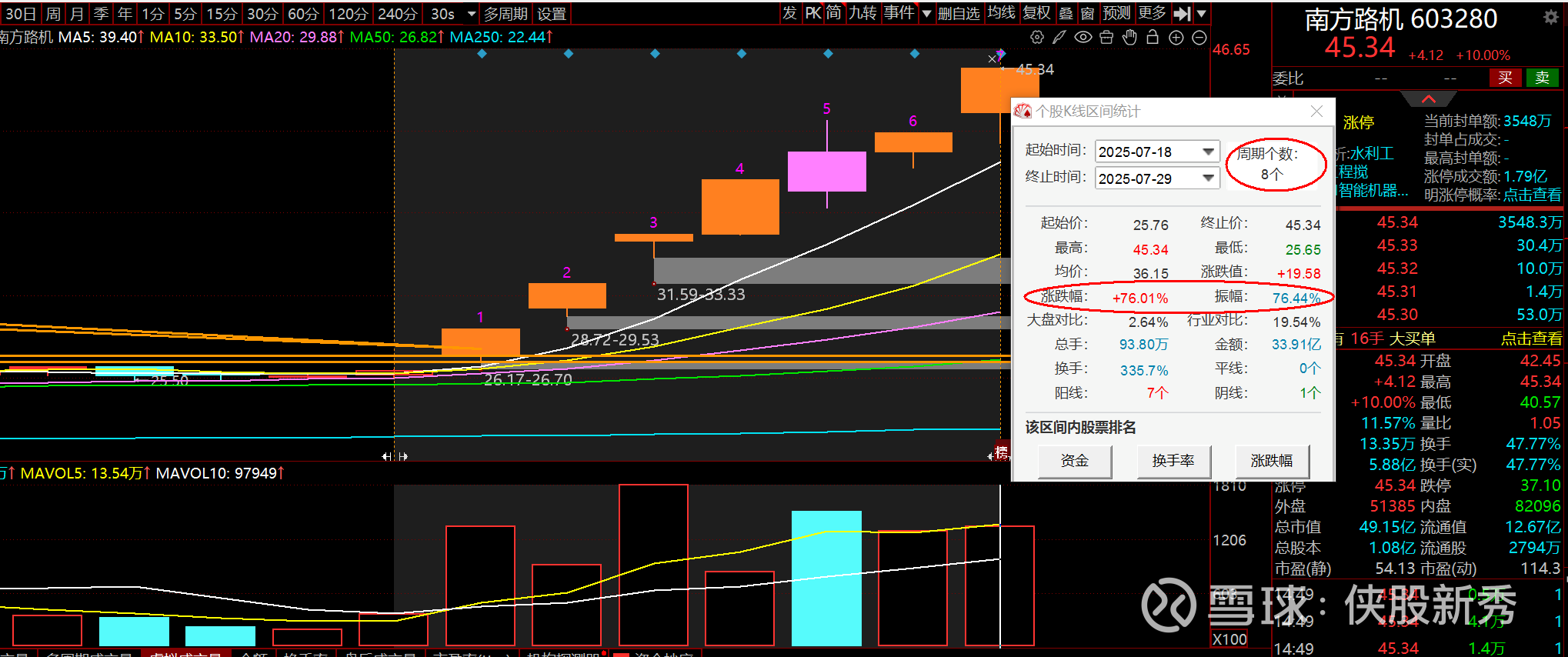The width and height of the screenshot is (1568, 657).
Task: Click the 换手率 ranking button
Action: (1173, 461)
